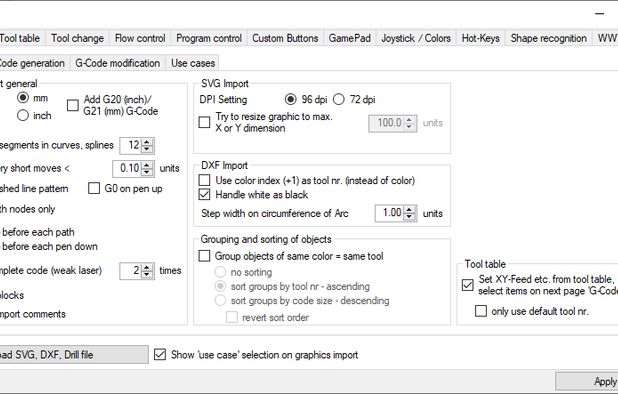Click the short moves field showing 0.10

point(127,168)
